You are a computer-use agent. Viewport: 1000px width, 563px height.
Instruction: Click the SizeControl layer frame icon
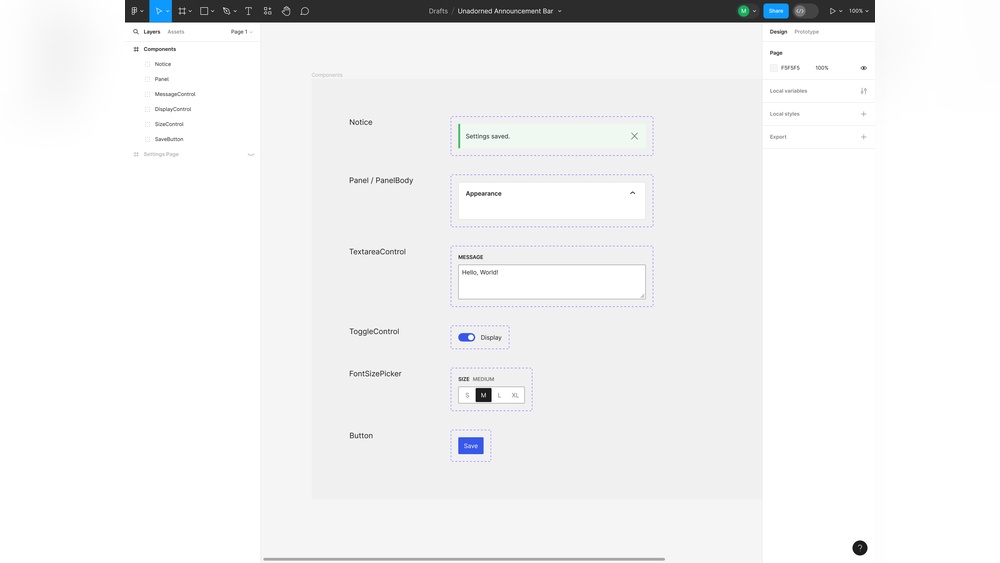(x=147, y=124)
